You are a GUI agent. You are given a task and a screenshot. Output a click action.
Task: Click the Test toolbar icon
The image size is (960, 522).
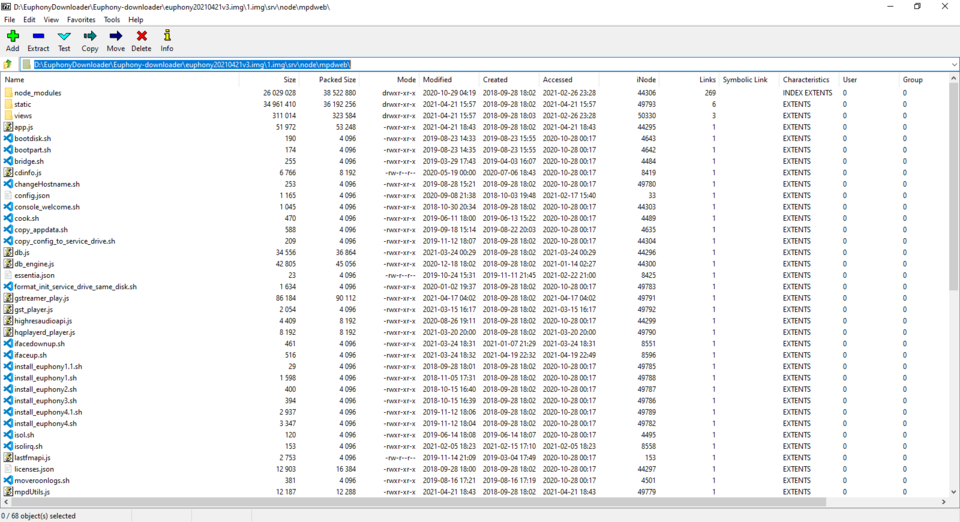pos(64,37)
